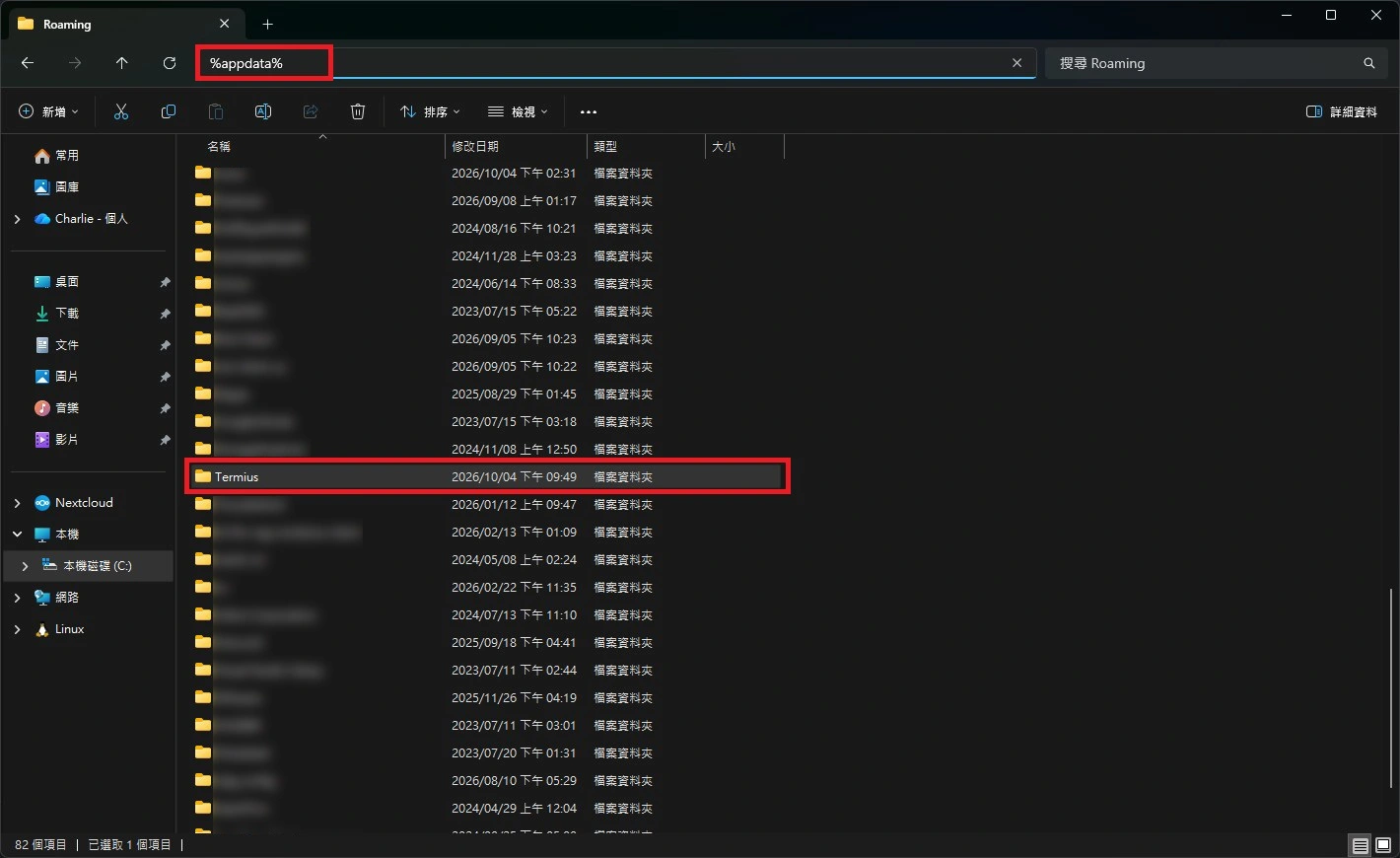Refresh the Roaming folder view
This screenshot has width=1400, height=858.
click(x=170, y=63)
